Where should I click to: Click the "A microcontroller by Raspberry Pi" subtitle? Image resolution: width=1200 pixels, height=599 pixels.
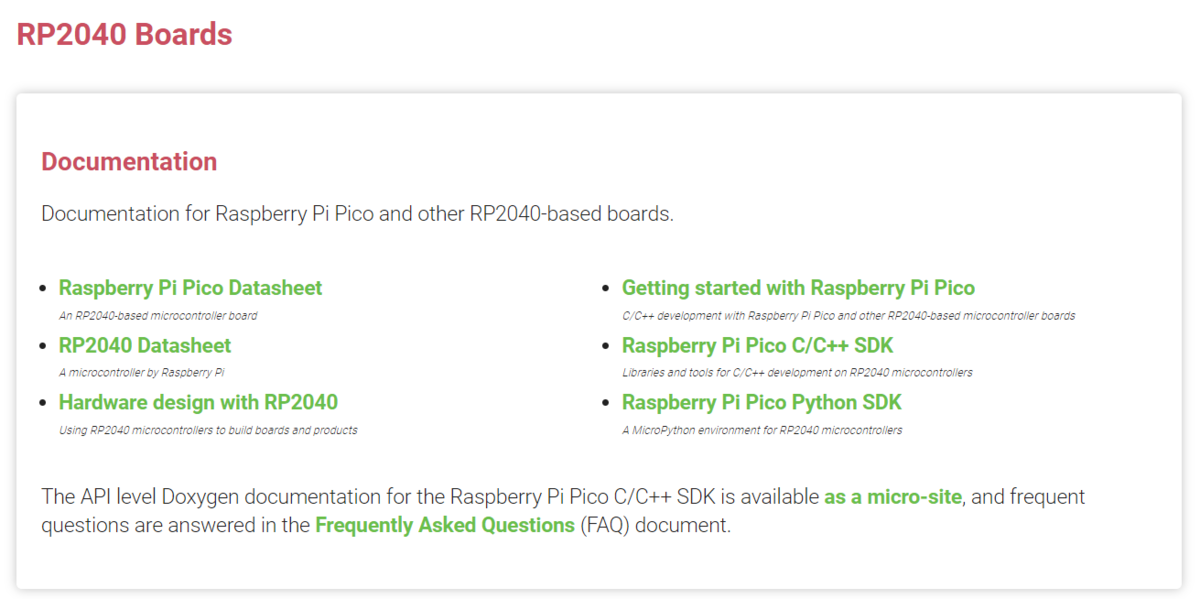[x=141, y=373]
